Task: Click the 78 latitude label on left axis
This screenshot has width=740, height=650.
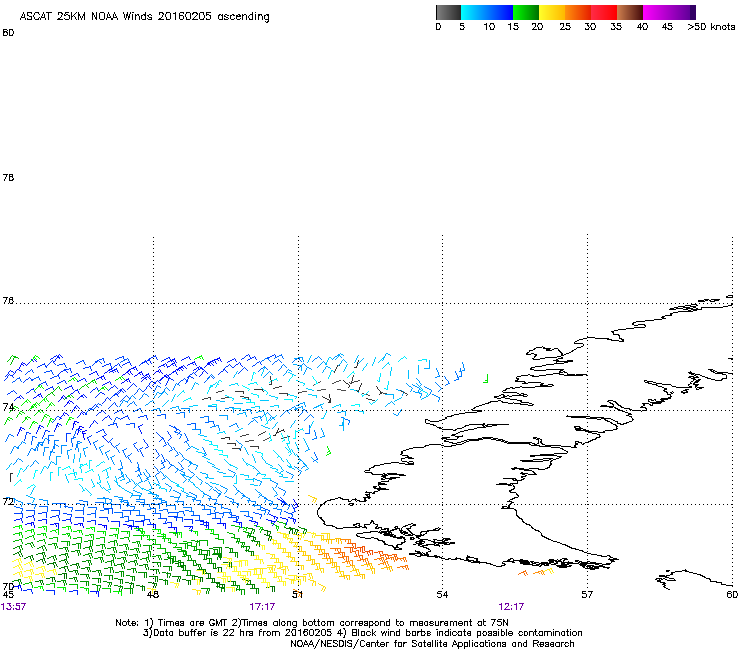Action: [8, 177]
